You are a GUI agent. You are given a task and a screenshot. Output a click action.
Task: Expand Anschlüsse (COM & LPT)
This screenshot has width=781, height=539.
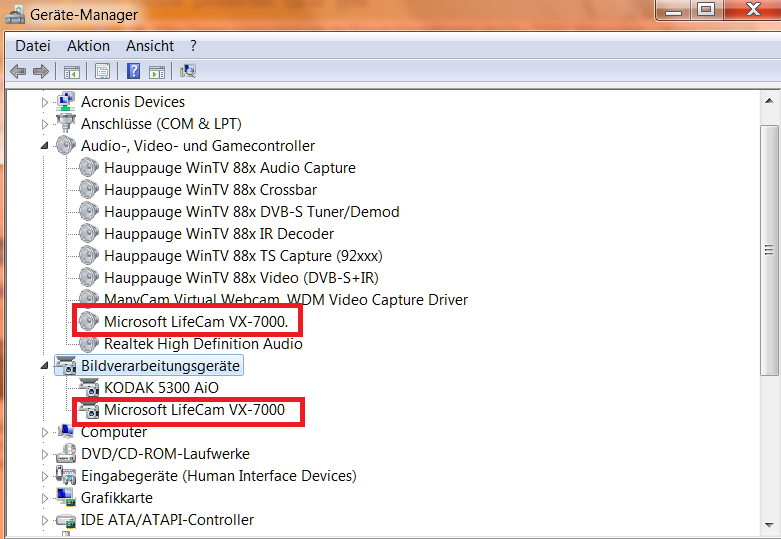pyautogui.click(x=44, y=125)
